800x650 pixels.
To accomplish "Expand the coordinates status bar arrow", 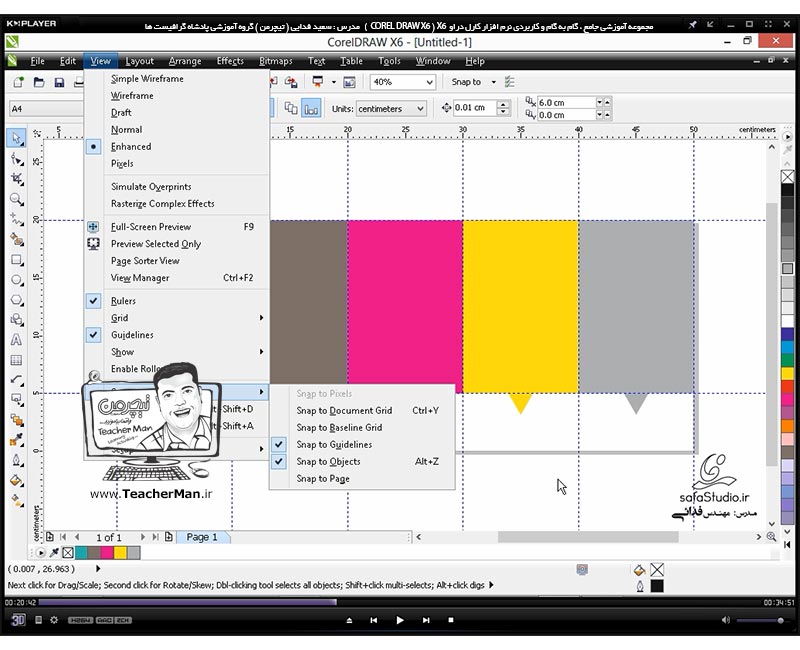I will (98, 568).
